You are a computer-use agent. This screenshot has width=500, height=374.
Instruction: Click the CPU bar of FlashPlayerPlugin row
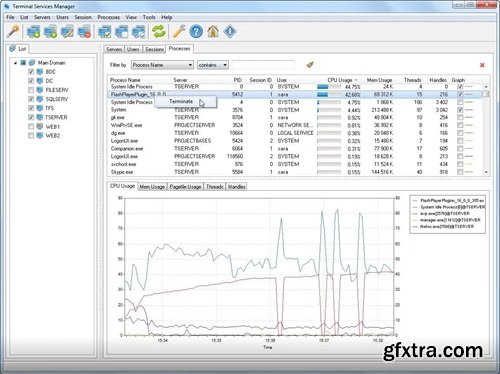(x=329, y=95)
